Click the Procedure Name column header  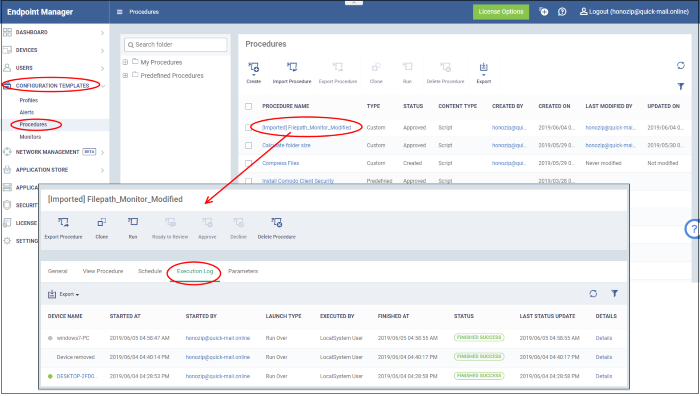285,106
